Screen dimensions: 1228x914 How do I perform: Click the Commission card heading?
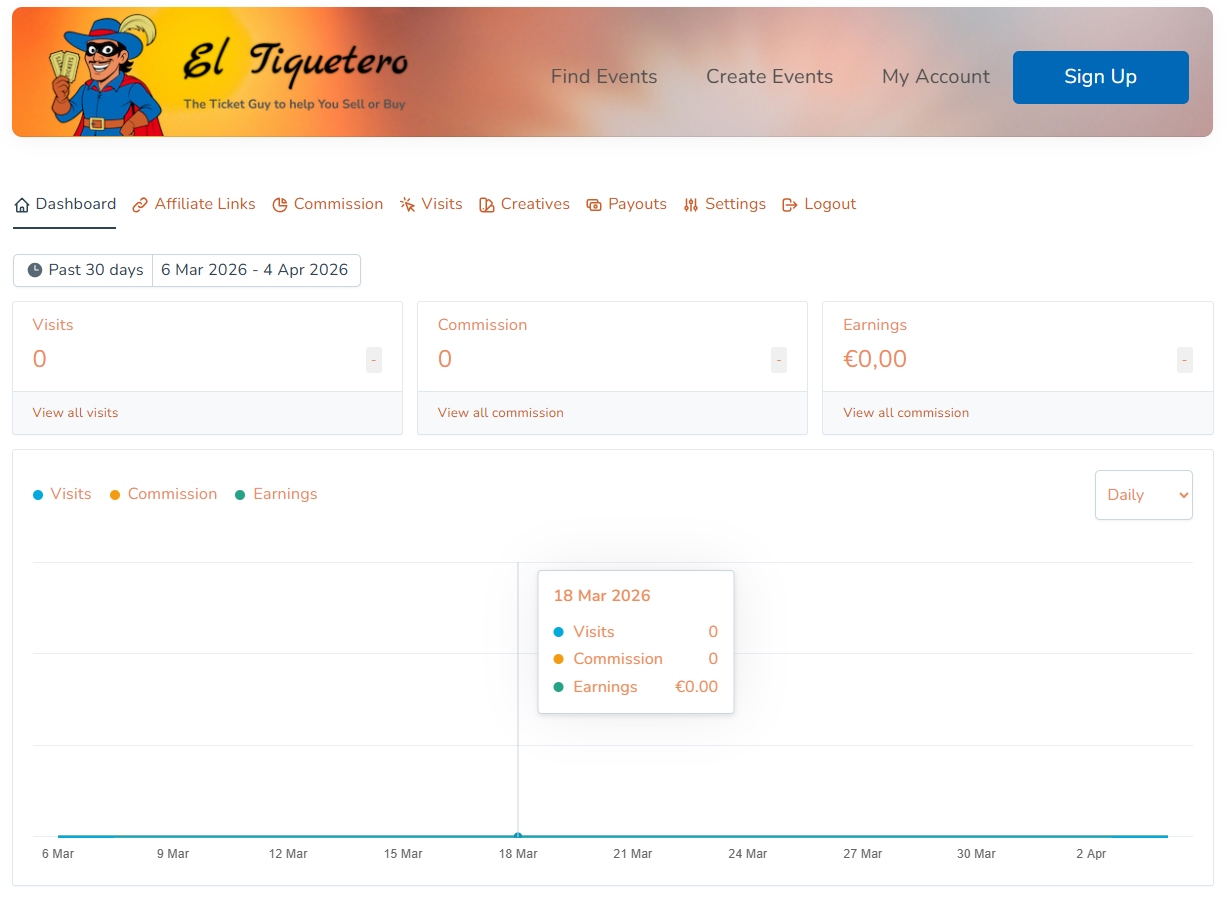[x=482, y=325]
